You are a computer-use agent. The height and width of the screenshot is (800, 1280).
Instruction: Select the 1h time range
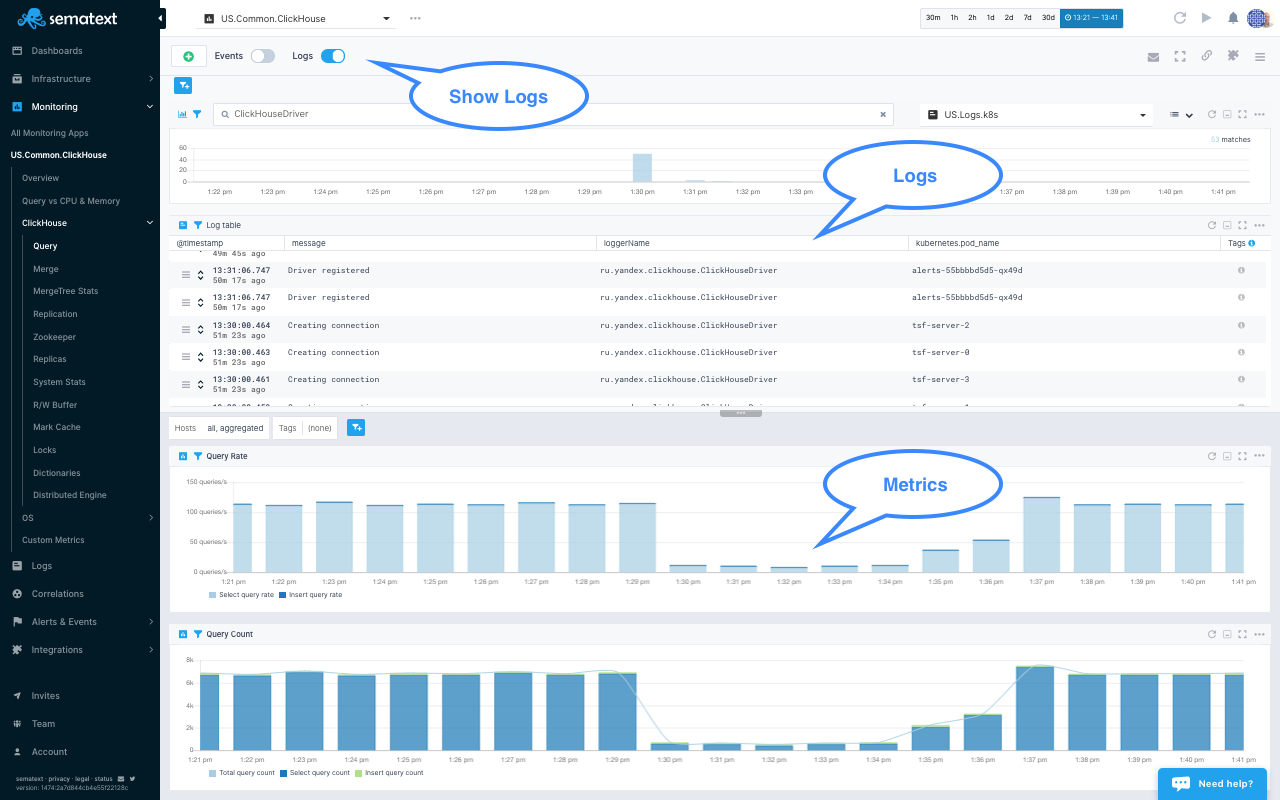click(x=954, y=18)
